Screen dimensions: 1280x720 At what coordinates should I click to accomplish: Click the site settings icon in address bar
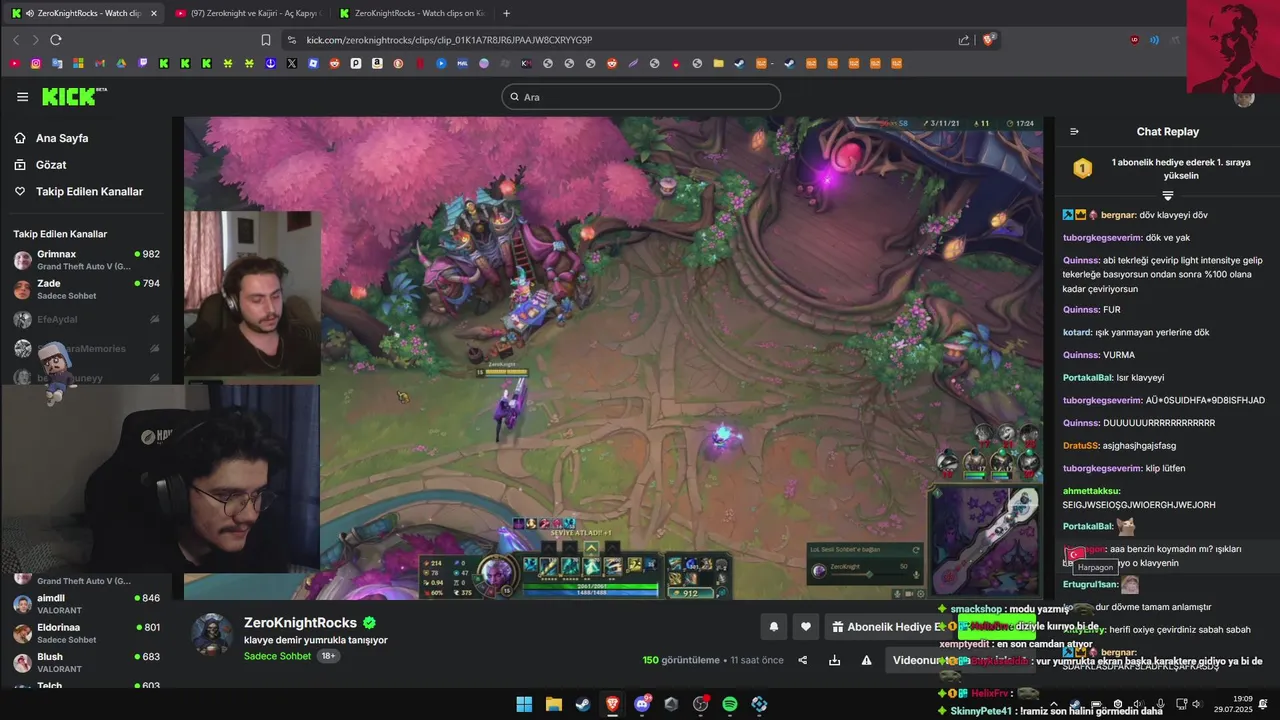[x=291, y=40]
